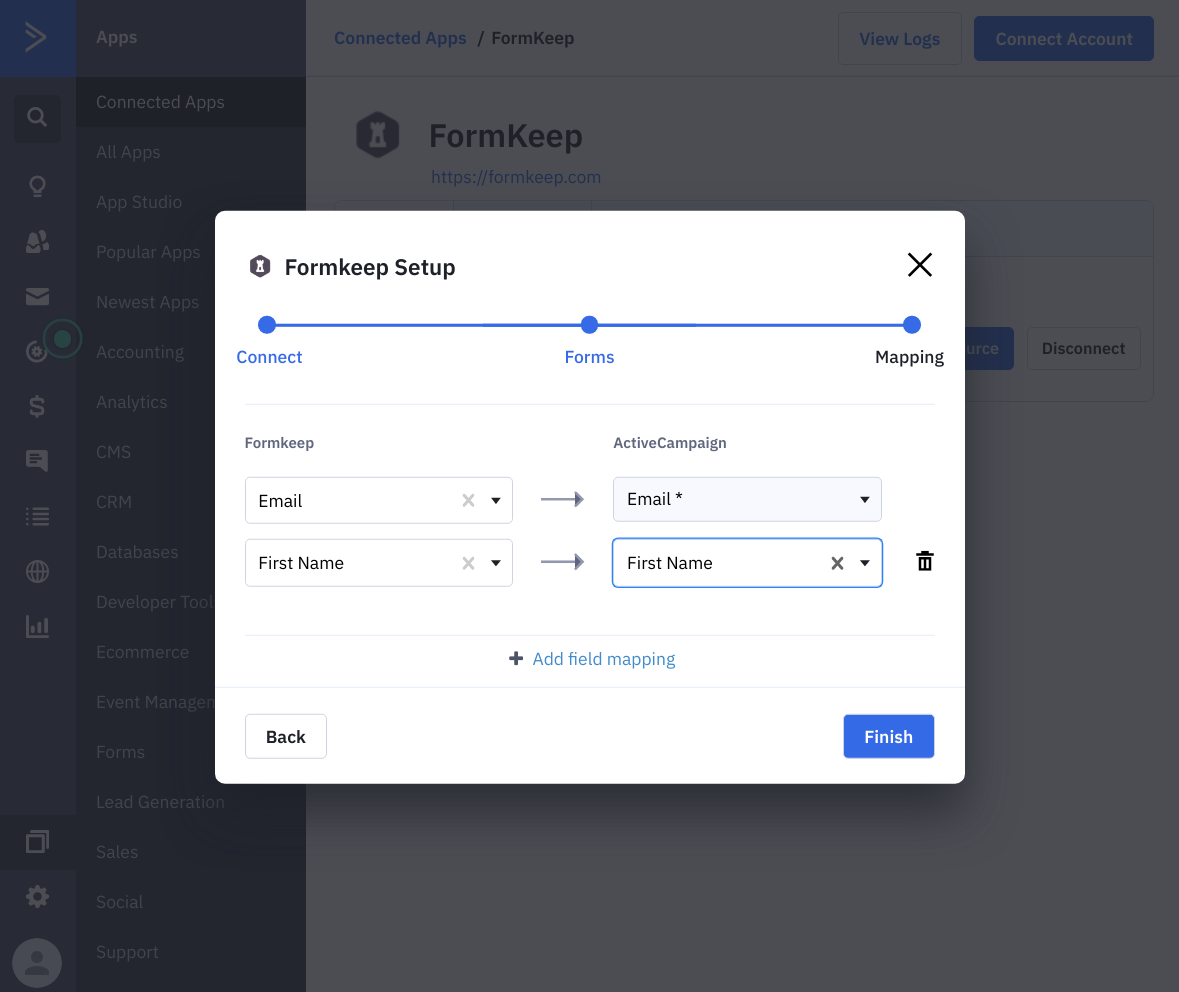Click the FormKeep hexagon logo on page
The width and height of the screenshot is (1179, 992).
(x=377, y=135)
